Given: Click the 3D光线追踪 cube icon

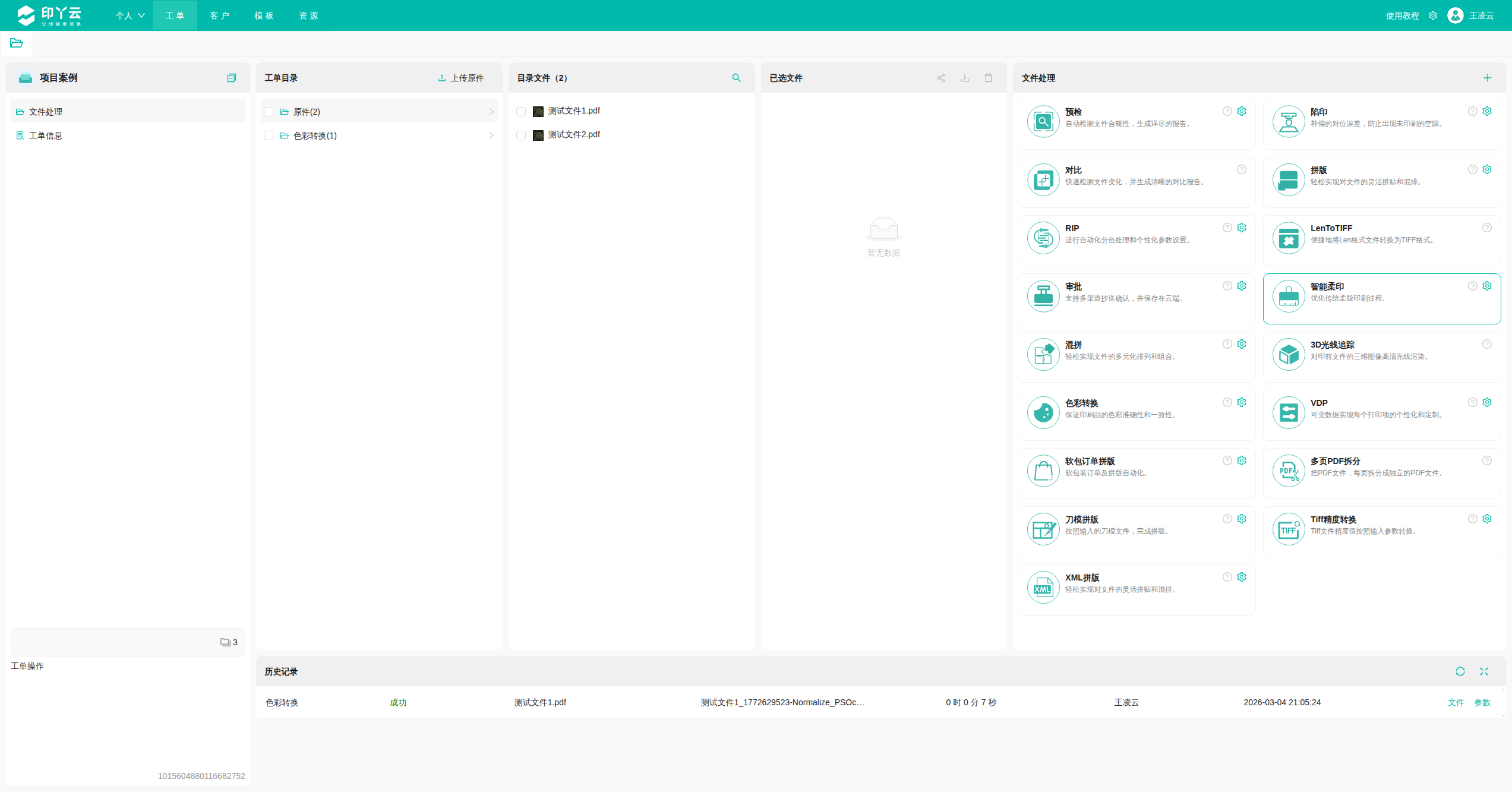Looking at the screenshot, I should pyautogui.click(x=1288, y=354).
